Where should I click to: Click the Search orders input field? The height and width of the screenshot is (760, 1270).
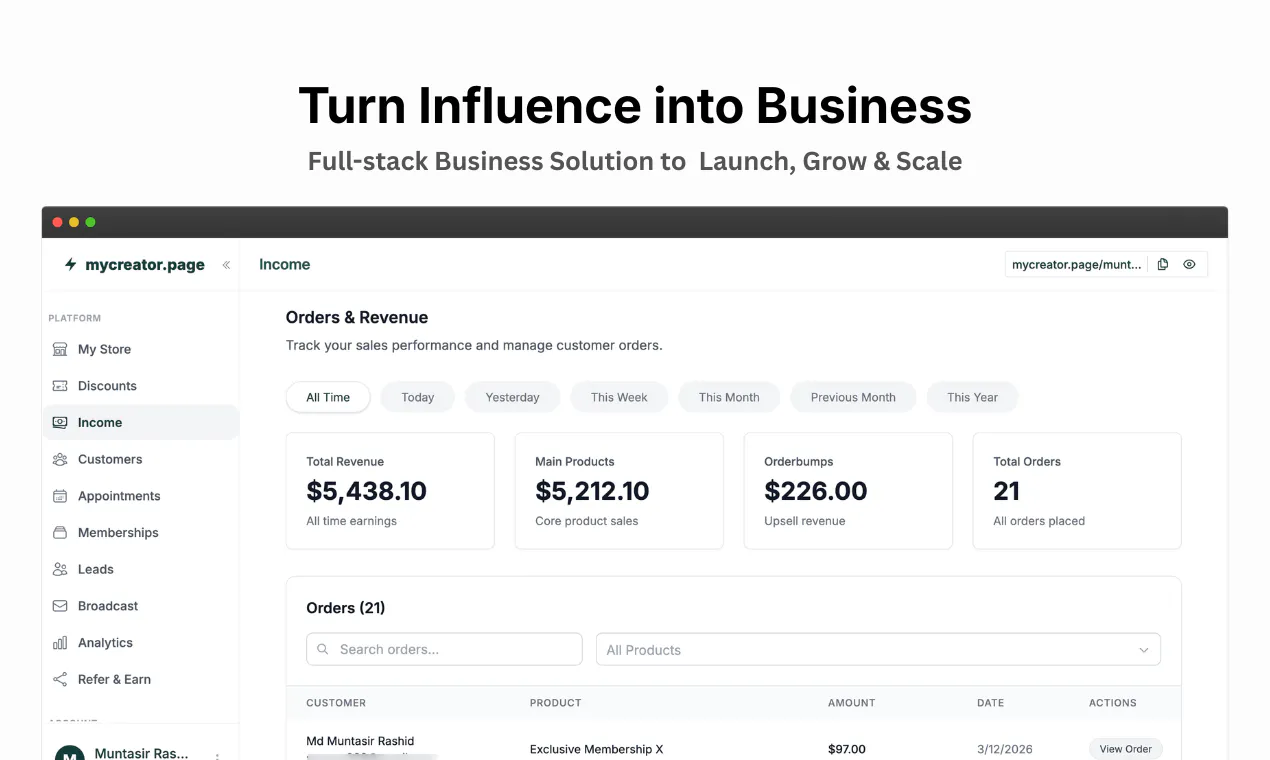click(x=444, y=649)
